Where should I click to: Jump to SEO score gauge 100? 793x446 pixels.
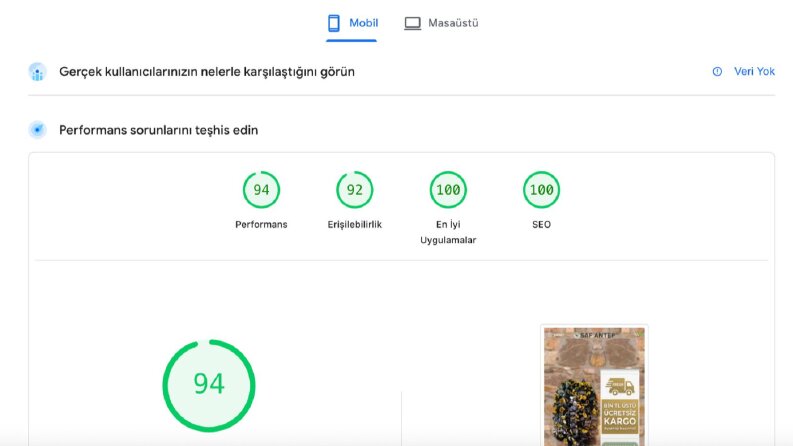pyautogui.click(x=541, y=190)
